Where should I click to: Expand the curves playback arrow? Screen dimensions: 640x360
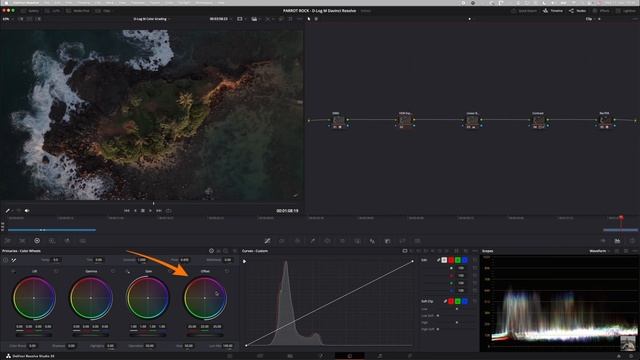[244, 261]
